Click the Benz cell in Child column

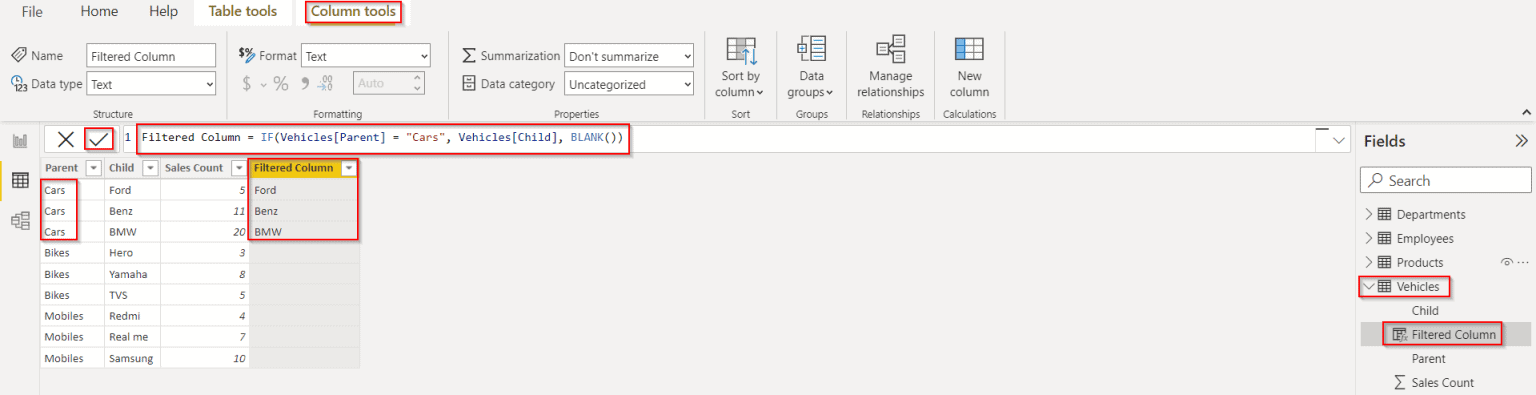132,211
